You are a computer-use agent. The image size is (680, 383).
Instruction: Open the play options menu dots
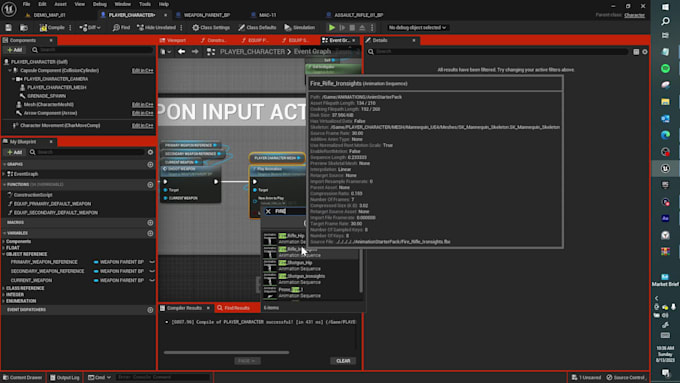click(372, 27)
